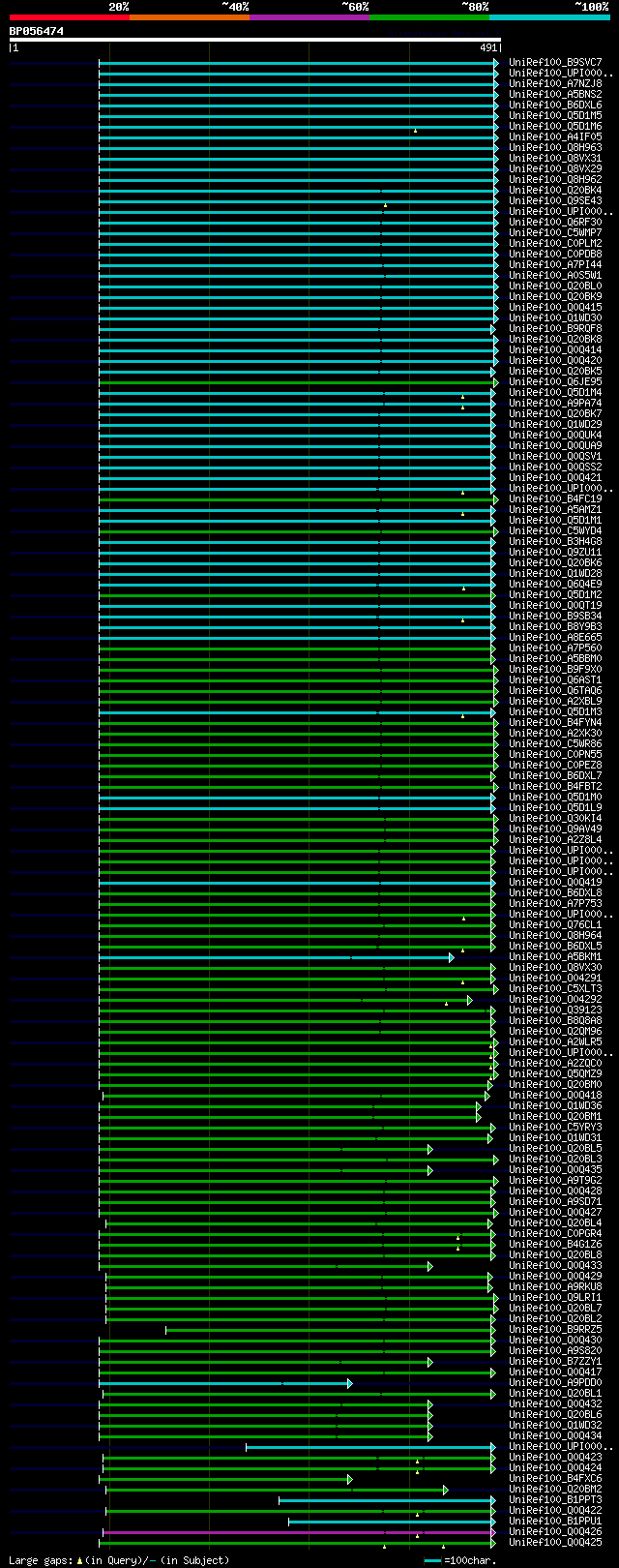Select the UniRef100_Q0Q425 label

(555, 1543)
